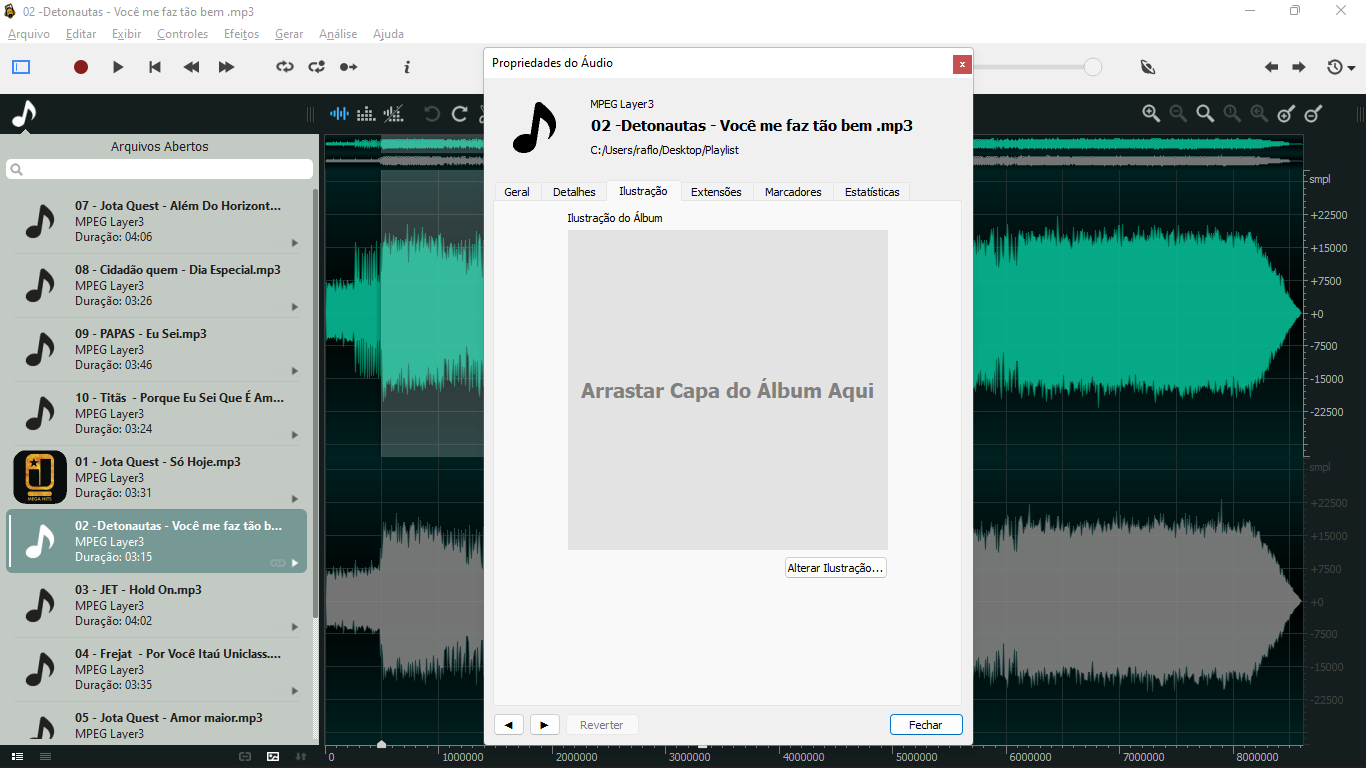Click the red Record button
This screenshot has width=1366, height=768.
pyautogui.click(x=81, y=67)
